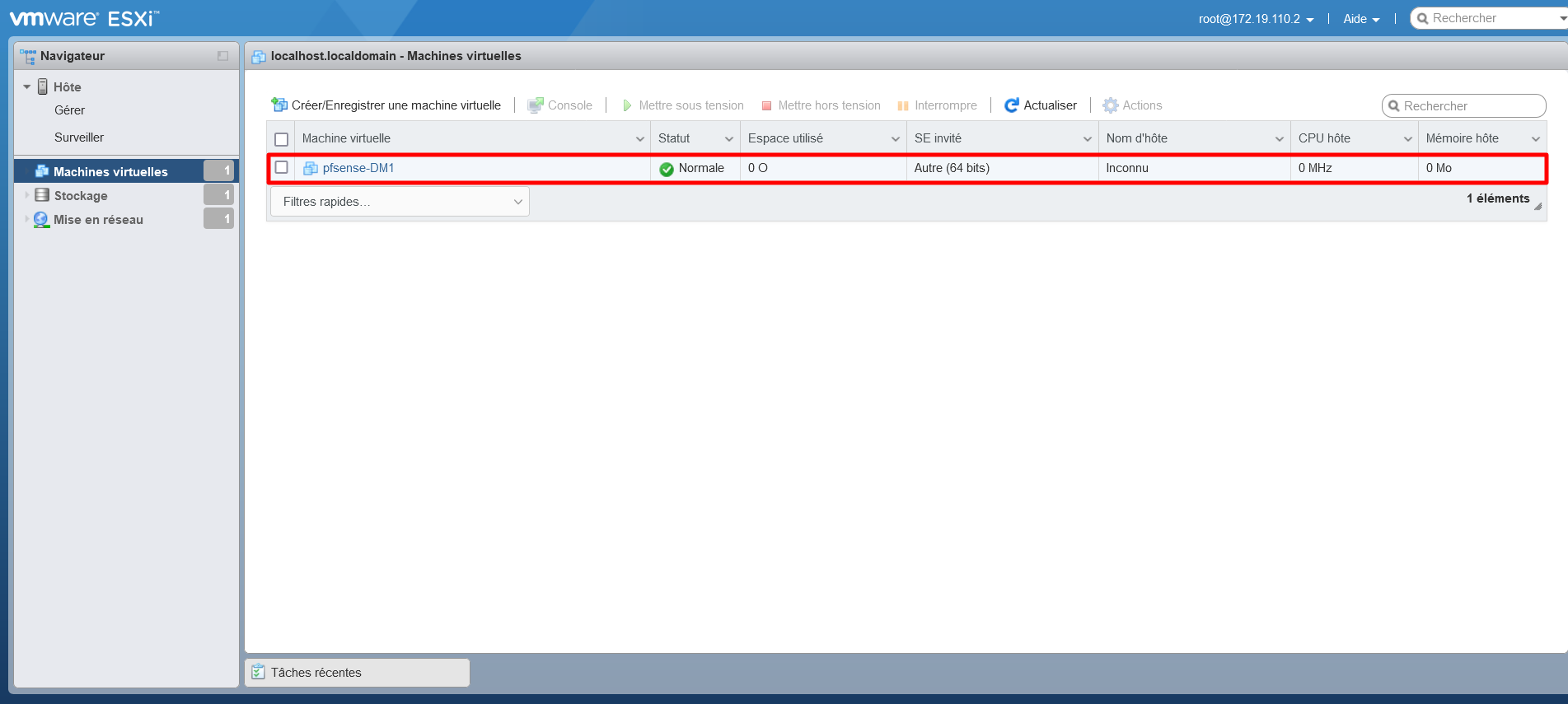Click the red Power off stop icon
The height and width of the screenshot is (704, 1568).
click(x=766, y=105)
